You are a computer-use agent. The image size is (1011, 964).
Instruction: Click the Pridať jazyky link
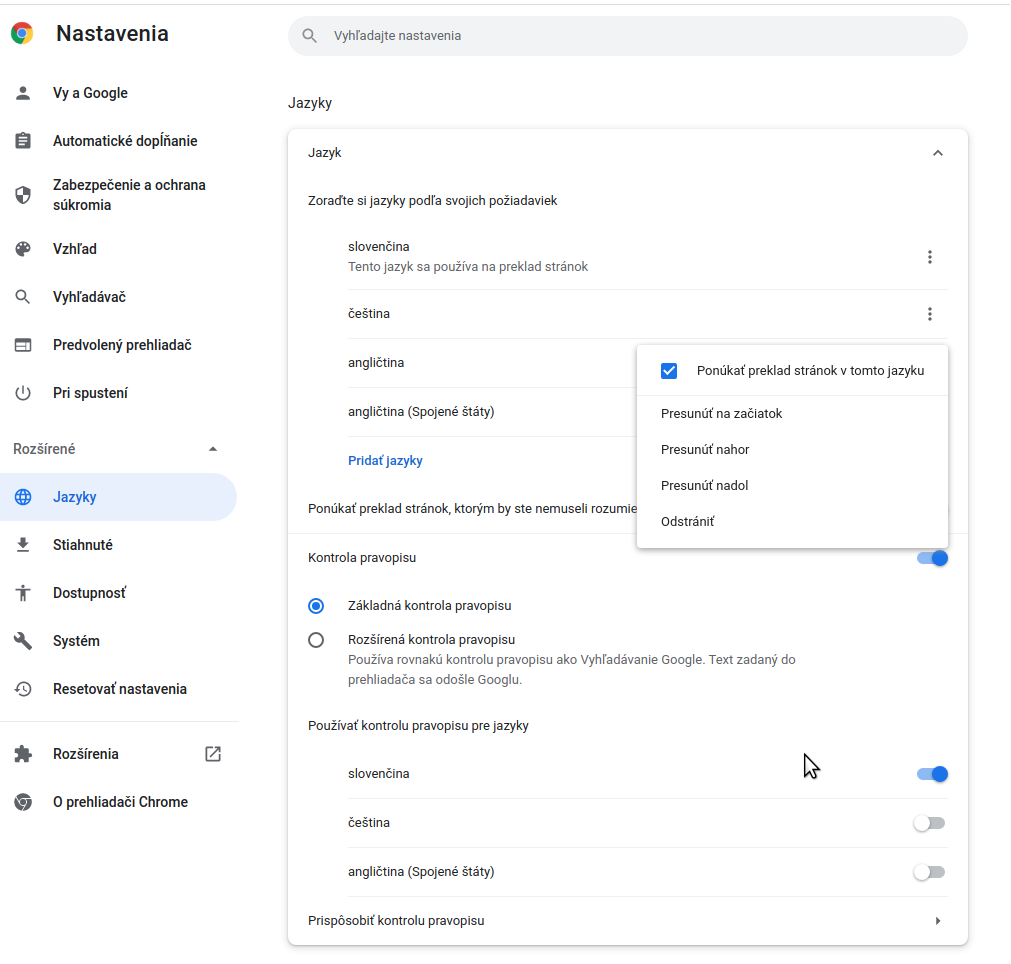pos(385,461)
